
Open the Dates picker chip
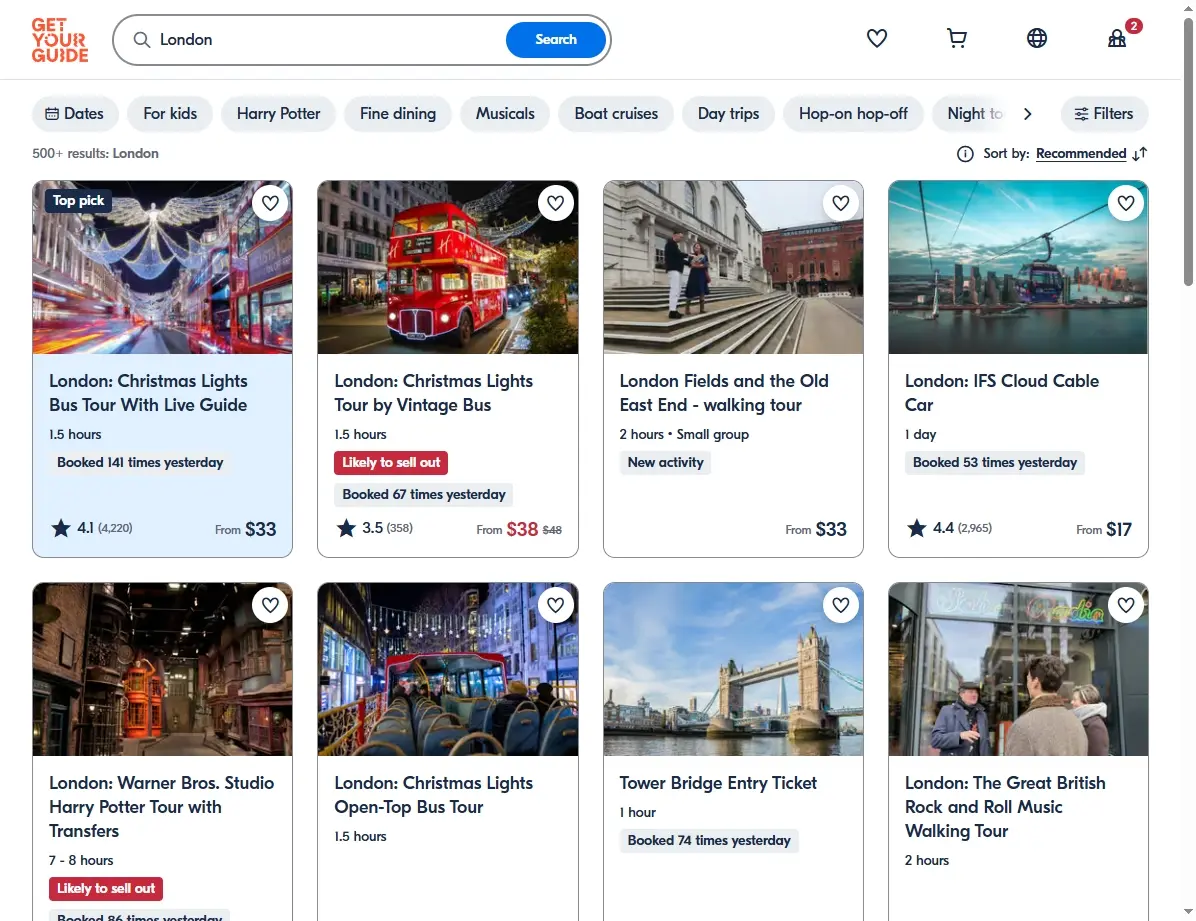coord(75,114)
